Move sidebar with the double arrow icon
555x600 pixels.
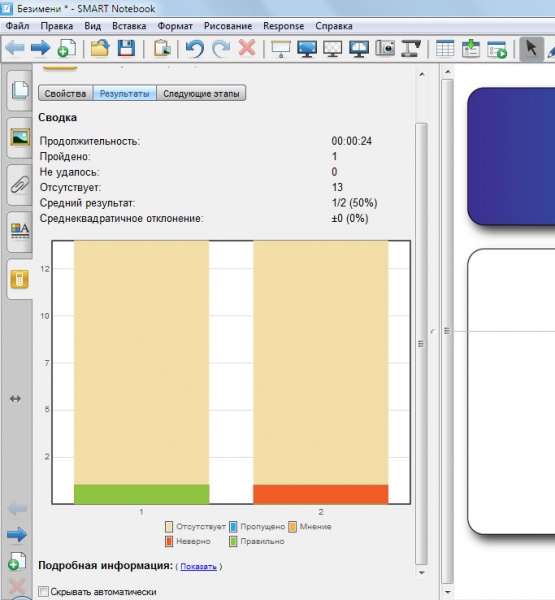pos(15,399)
